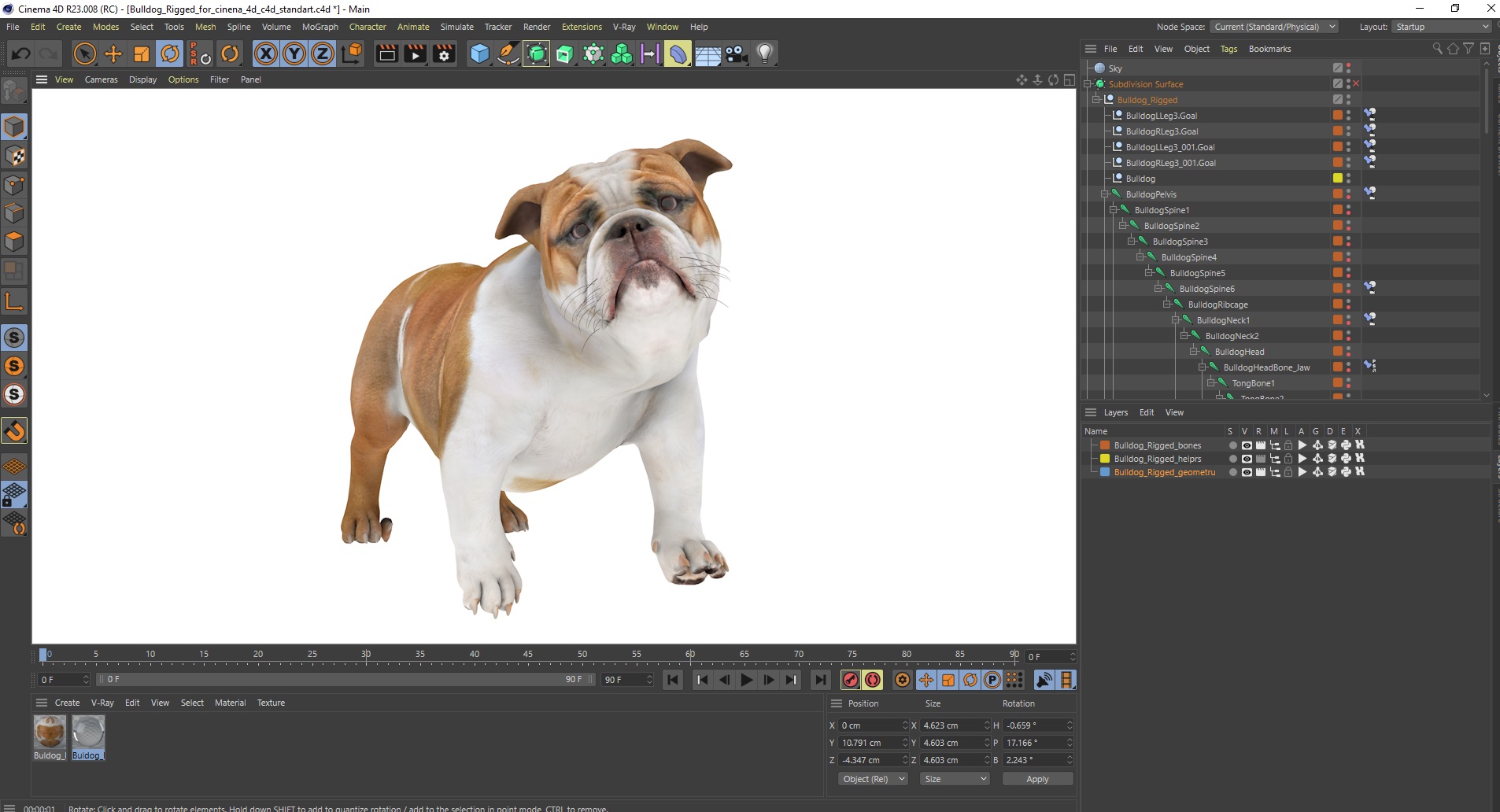Toggle visibility eye for Bulldog_Rigged_helprs layer
This screenshot has width=1500, height=812.
pos(1247,459)
